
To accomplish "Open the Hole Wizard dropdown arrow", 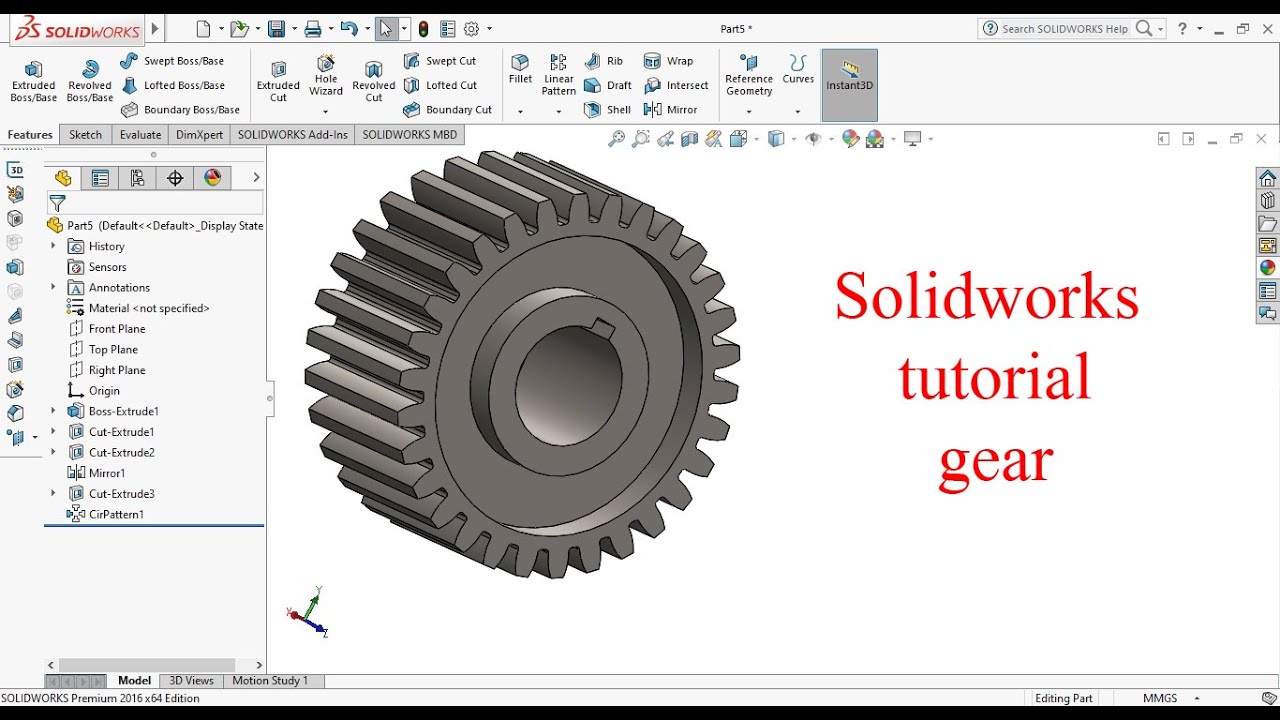I will [x=326, y=112].
